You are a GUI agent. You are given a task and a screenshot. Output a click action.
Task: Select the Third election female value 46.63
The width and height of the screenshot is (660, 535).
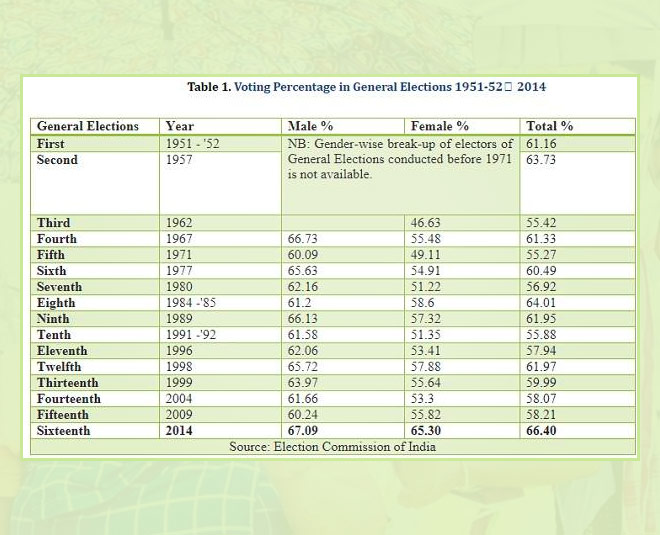426,223
